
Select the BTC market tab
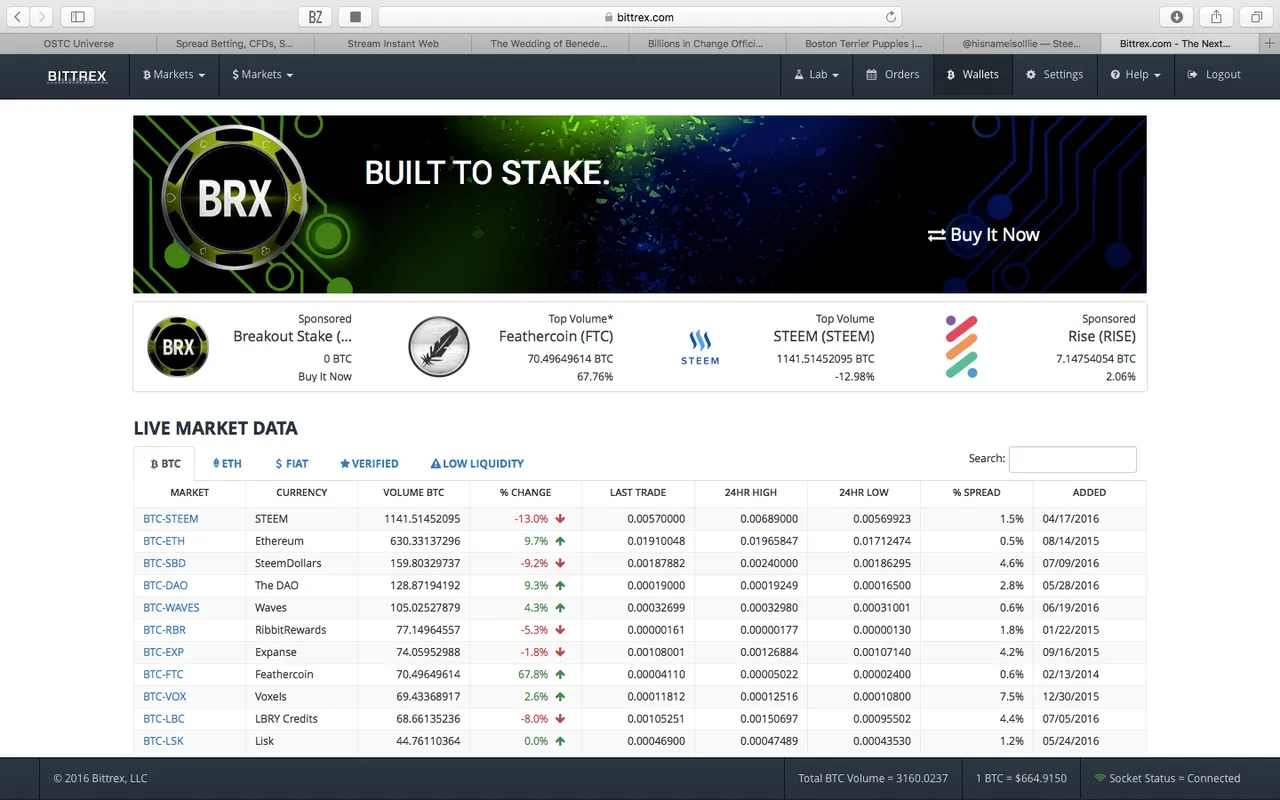coord(165,464)
